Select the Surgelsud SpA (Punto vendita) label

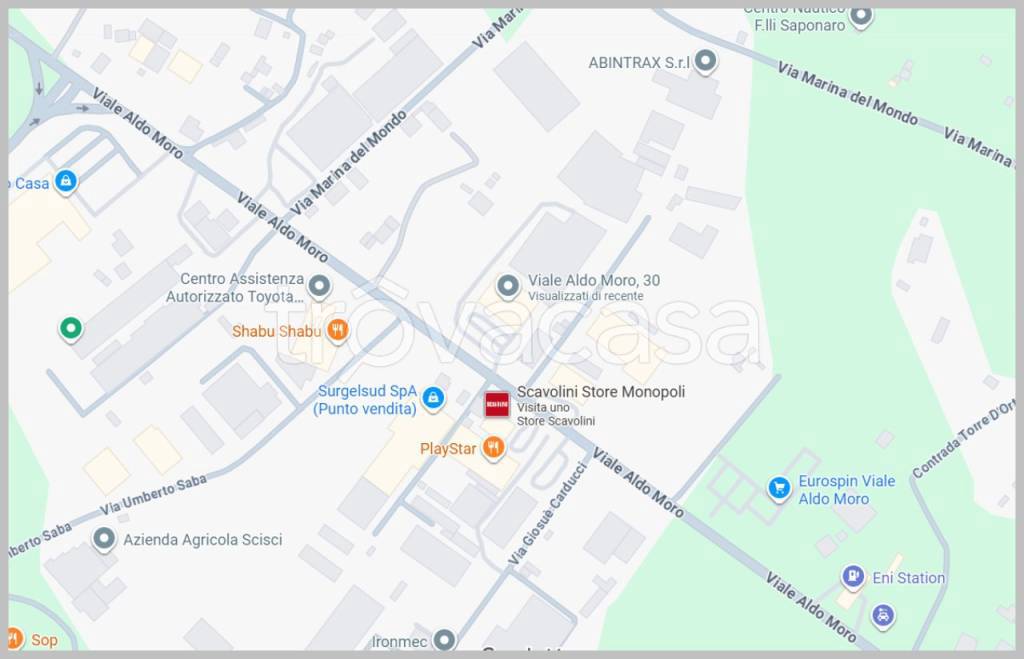[x=366, y=400]
